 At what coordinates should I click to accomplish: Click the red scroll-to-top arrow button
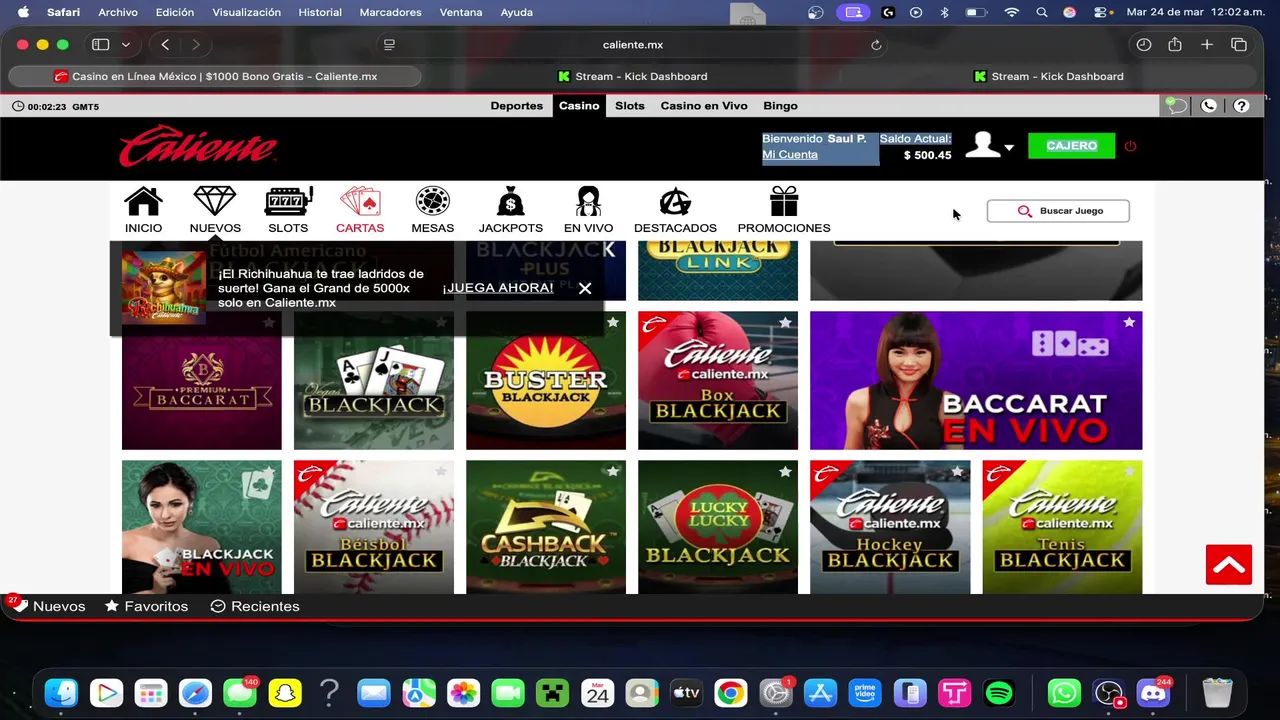click(1229, 565)
